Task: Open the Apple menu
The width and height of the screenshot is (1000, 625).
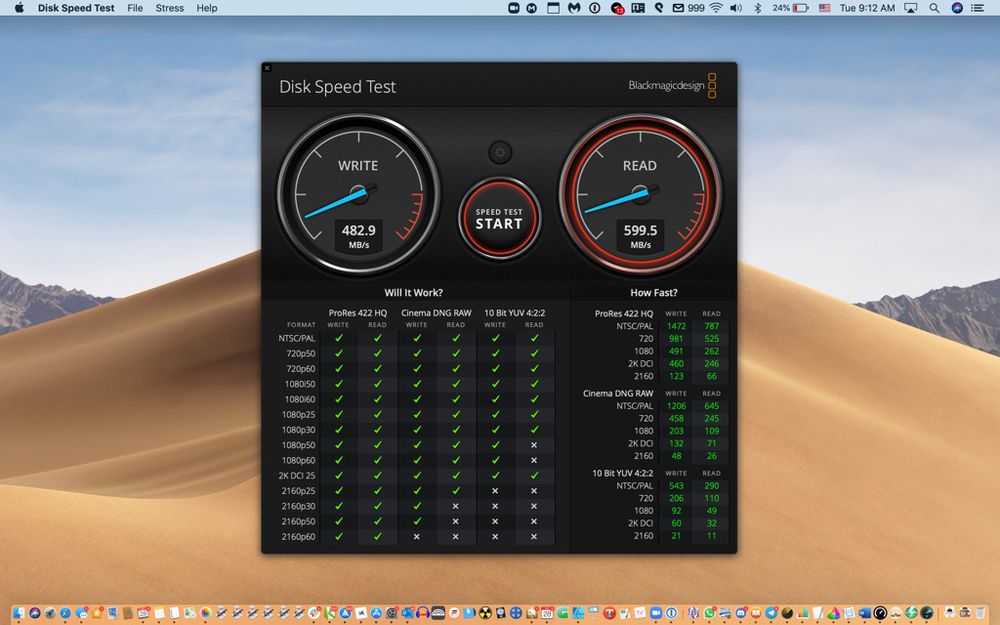Action: coord(18,8)
